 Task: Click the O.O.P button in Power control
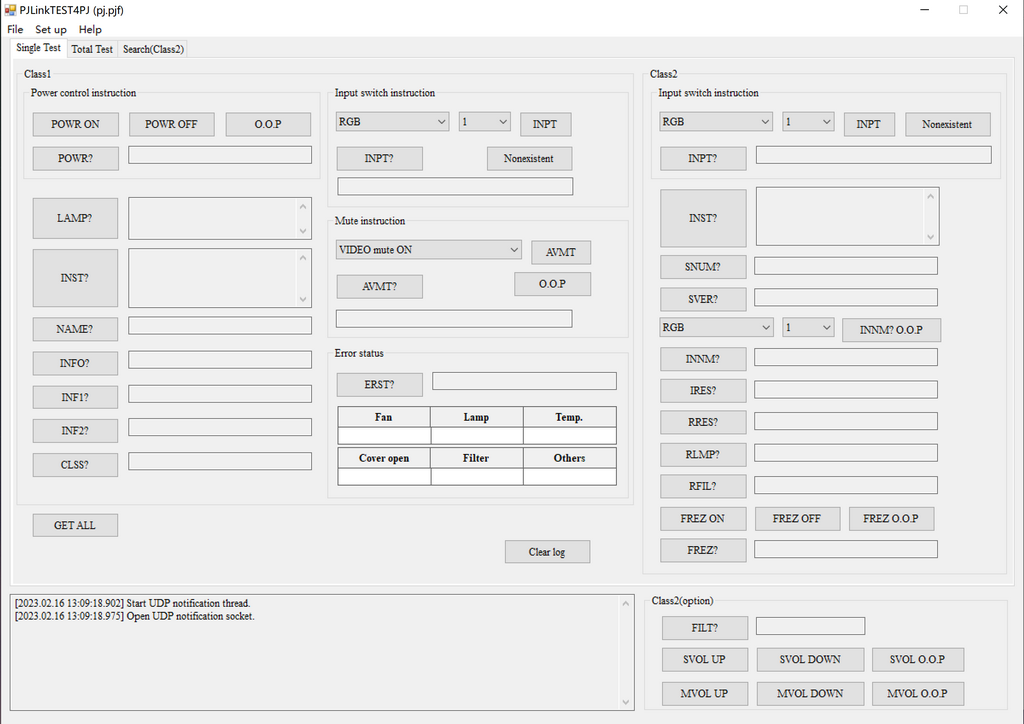click(268, 124)
